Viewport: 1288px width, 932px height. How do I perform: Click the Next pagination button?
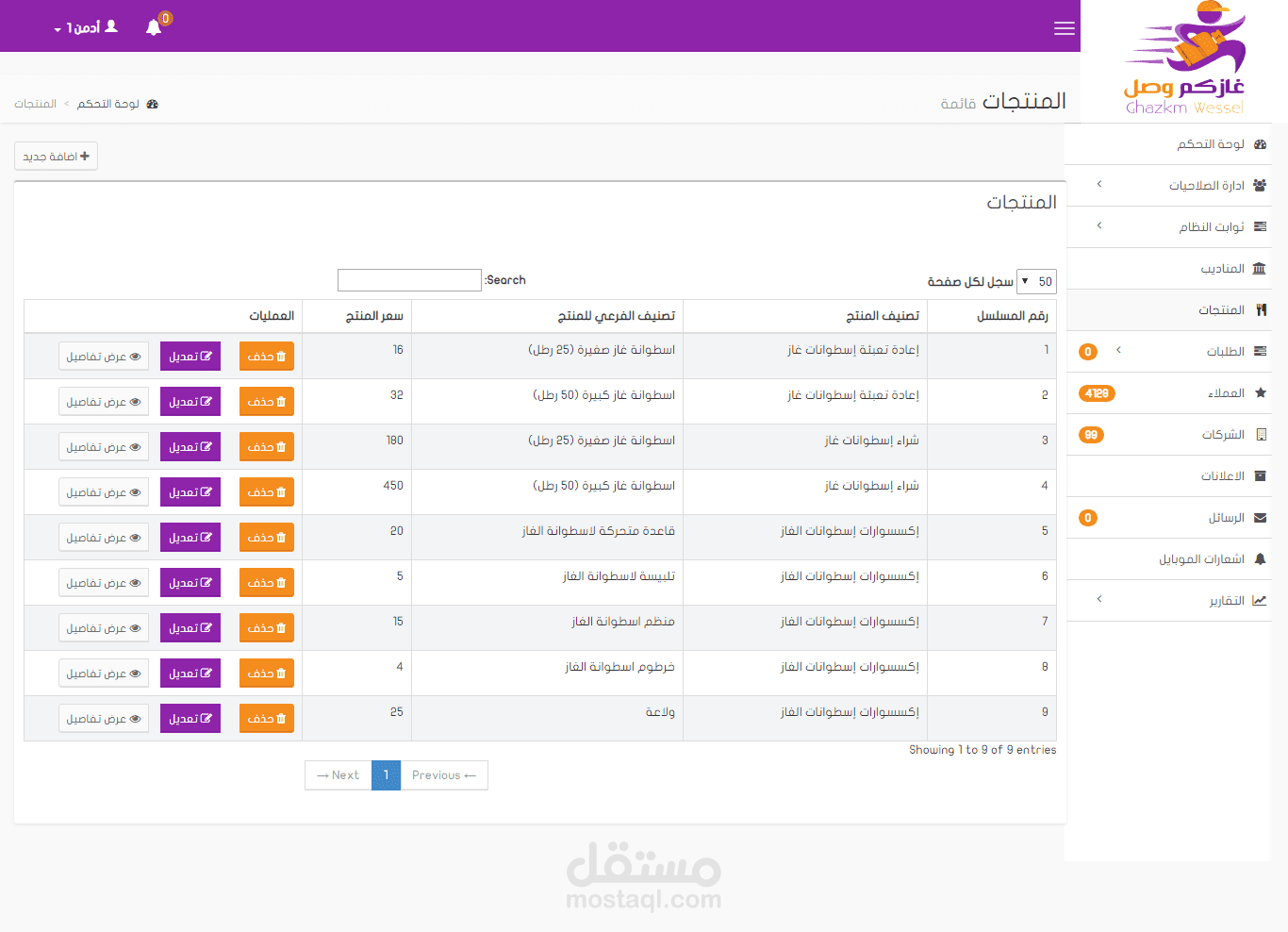click(x=339, y=775)
